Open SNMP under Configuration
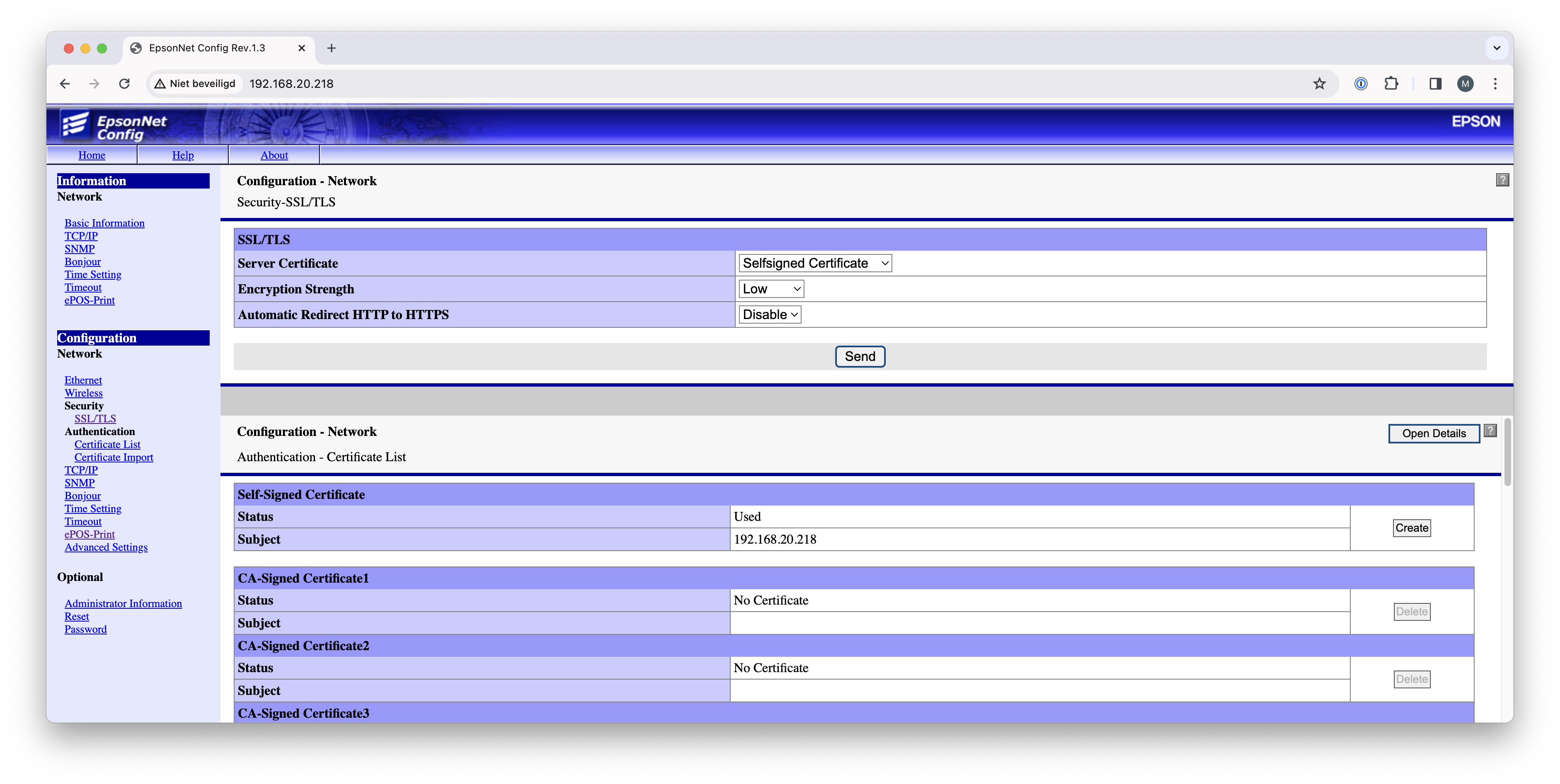The height and width of the screenshot is (784, 1560). coord(79,482)
